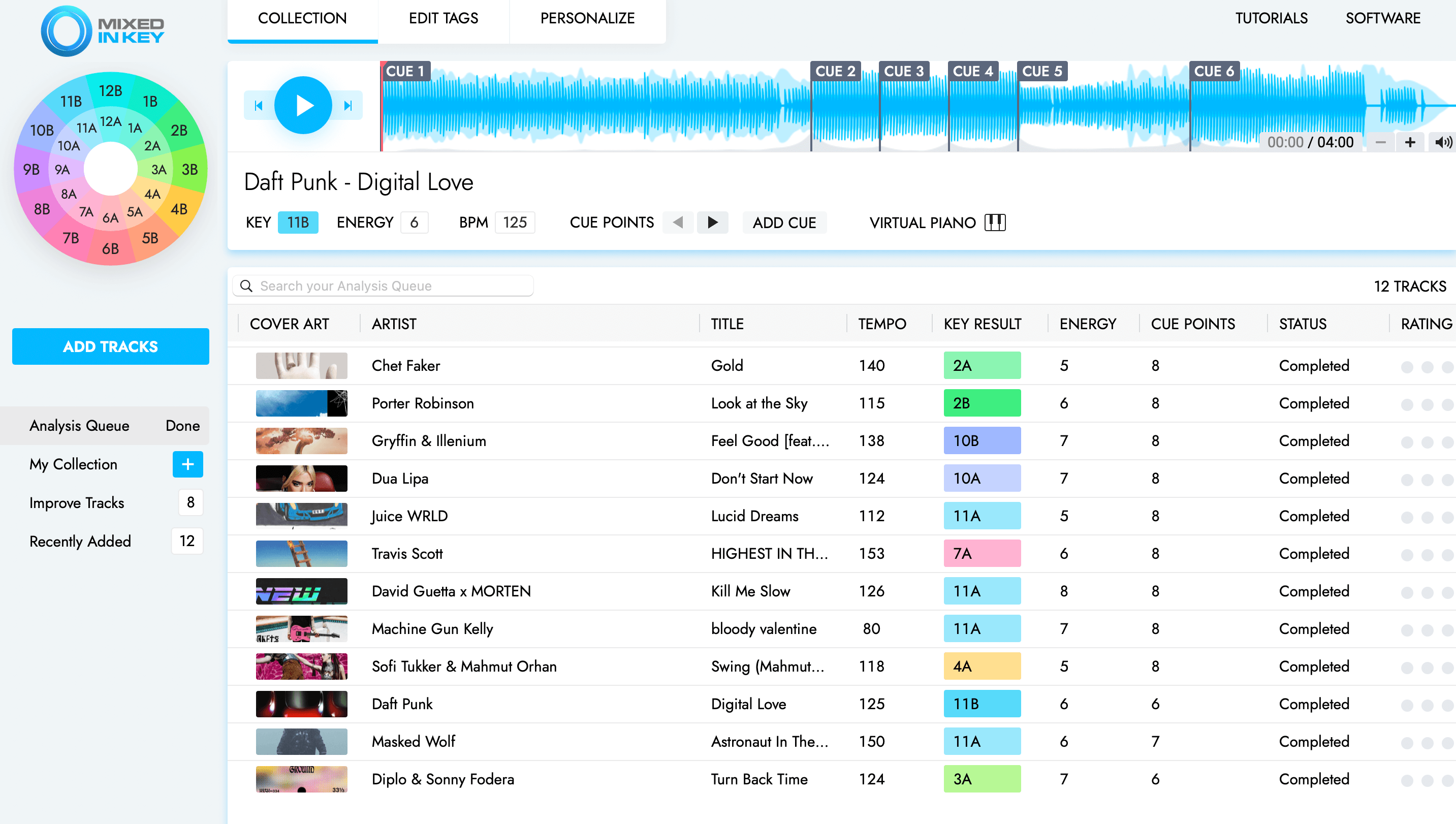Toggle the previous cue point arrow
Screen dimensions: 1456x824
tap(677, 222)
